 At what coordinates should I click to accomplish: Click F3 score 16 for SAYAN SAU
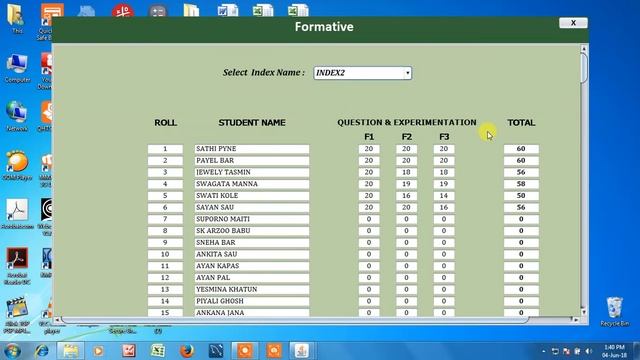[444, 207]
